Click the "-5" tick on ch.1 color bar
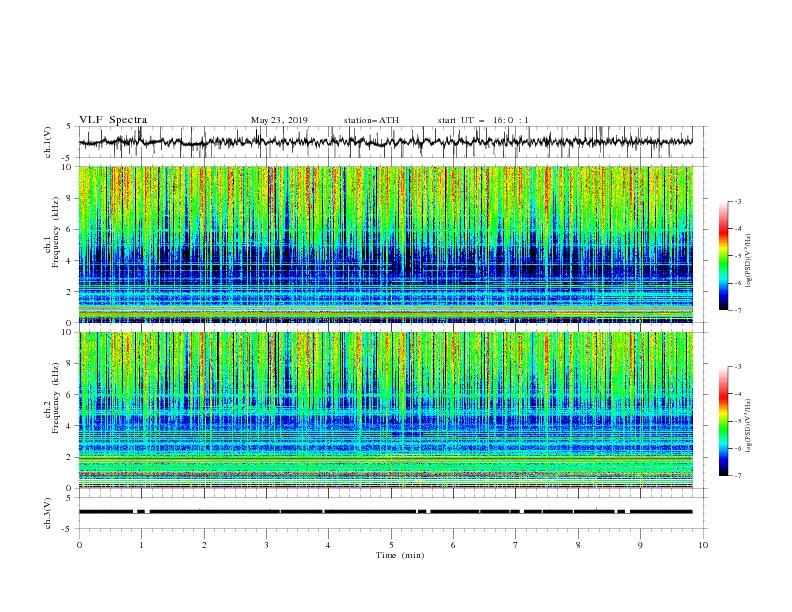This screenshot has height=612, width=792. point(737,256)
